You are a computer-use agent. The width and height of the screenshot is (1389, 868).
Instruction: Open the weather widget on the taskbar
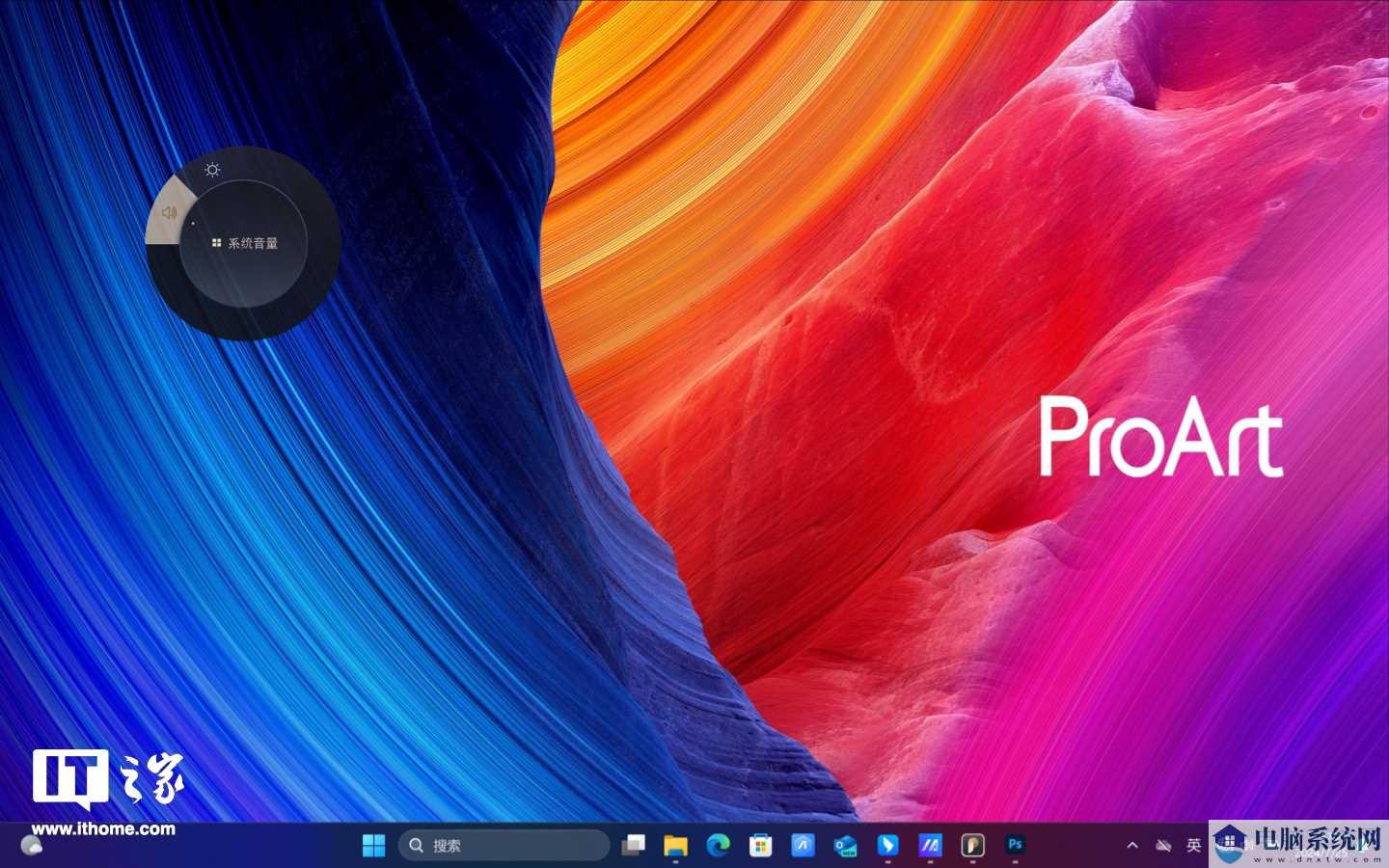tap(31, 846)
